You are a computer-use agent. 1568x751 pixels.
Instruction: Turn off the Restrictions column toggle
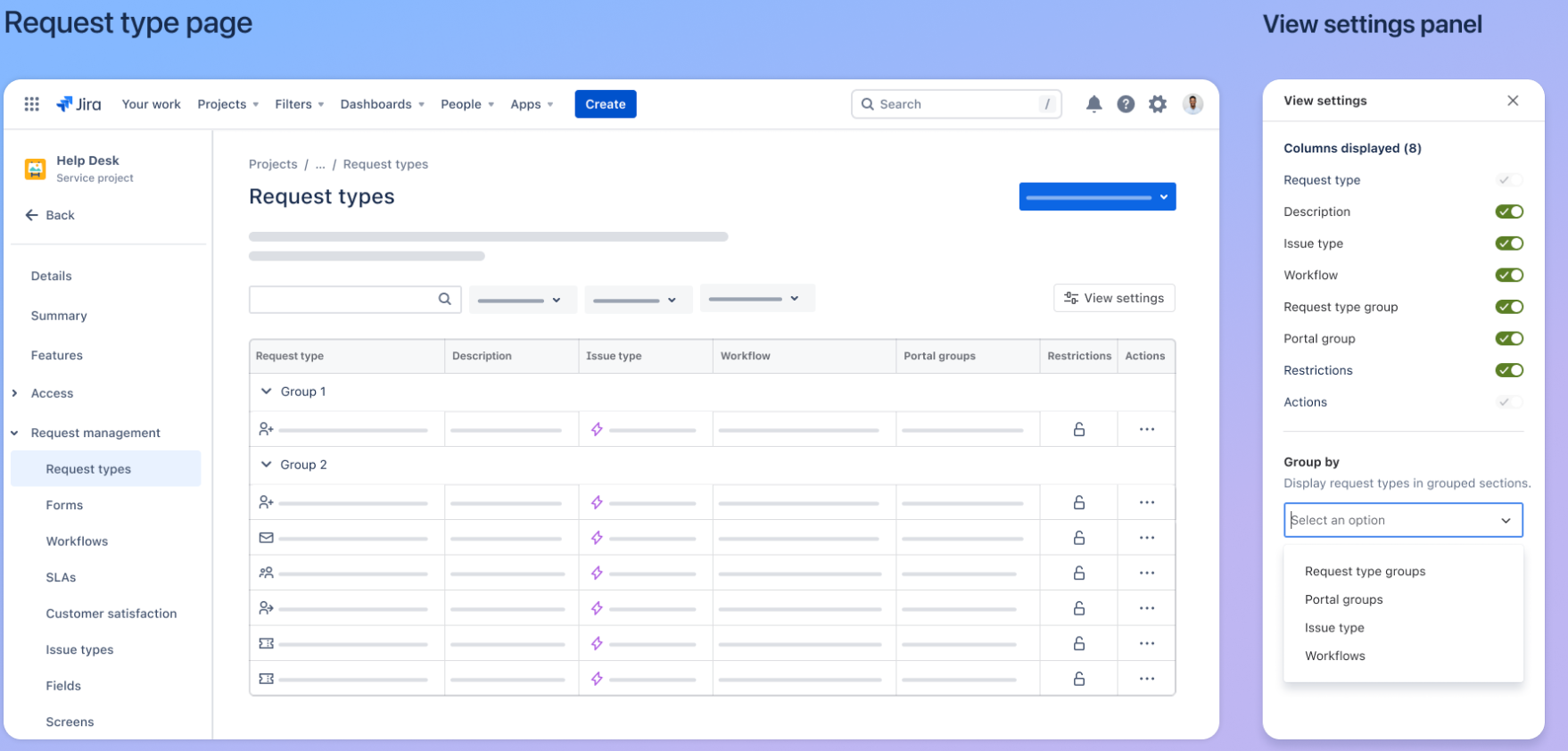[1509, 370]
